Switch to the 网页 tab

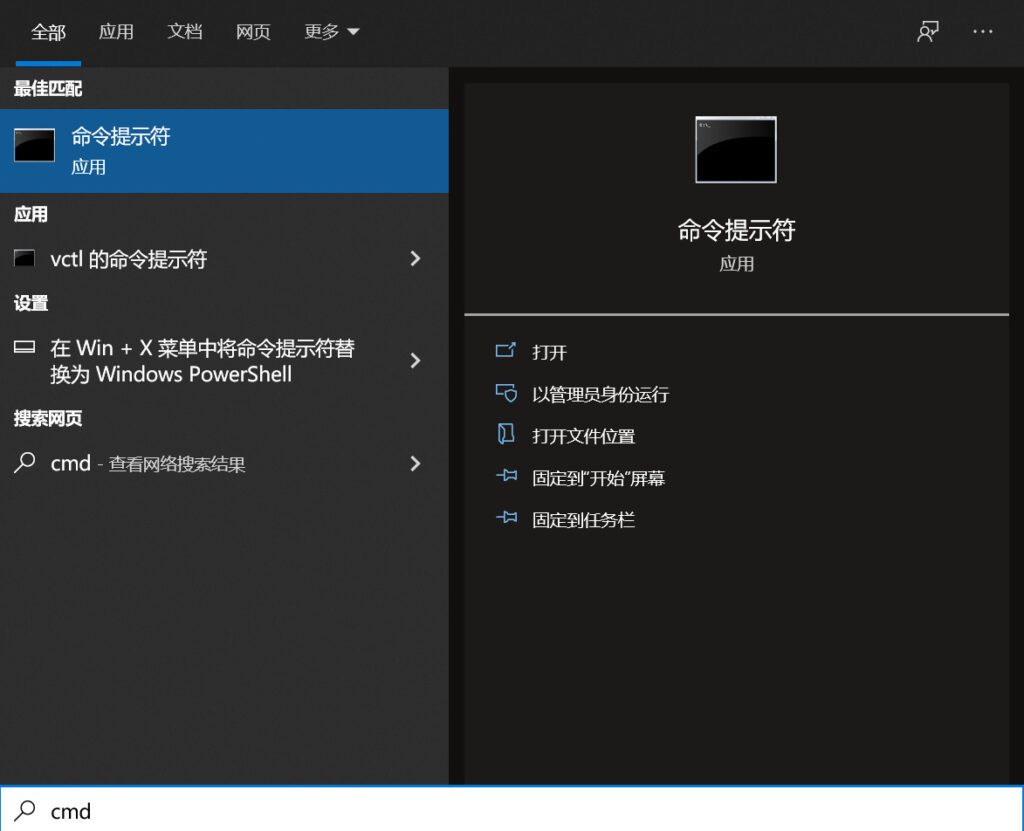coord(253,31)
